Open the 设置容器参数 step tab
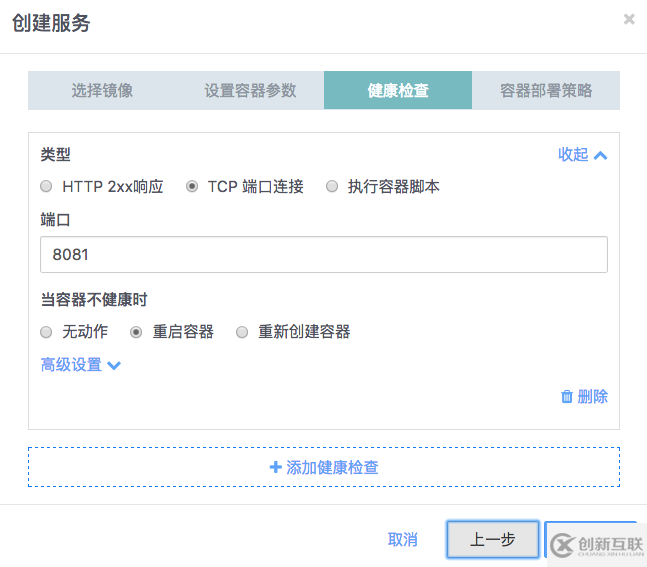This screenshot has height=567, width=647. point(250,90)
